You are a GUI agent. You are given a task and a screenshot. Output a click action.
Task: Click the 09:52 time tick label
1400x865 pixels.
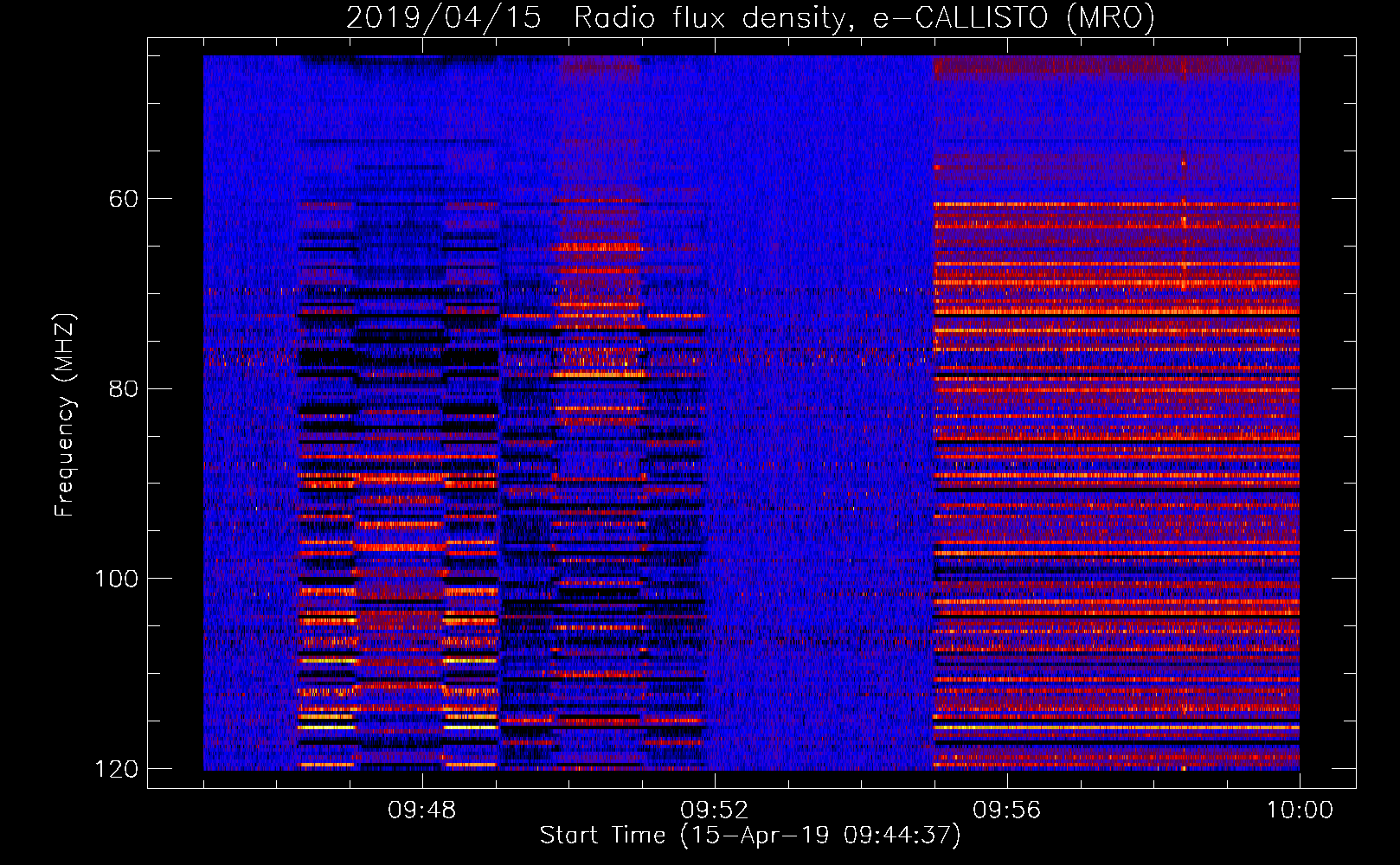715,811
